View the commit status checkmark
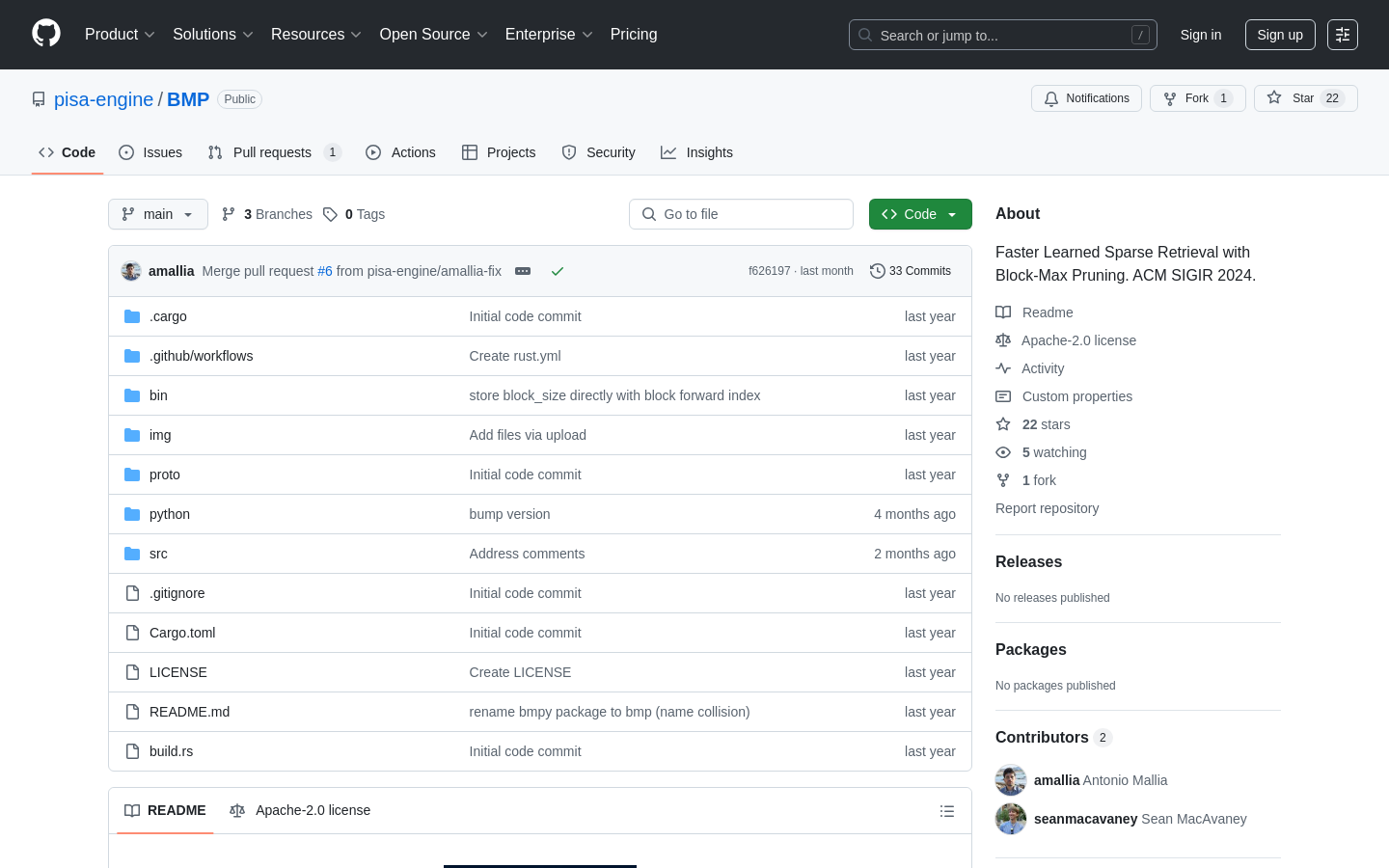The width and height of the screenshot is (1389, 868). pyautogui.click(x=558, y=271)
